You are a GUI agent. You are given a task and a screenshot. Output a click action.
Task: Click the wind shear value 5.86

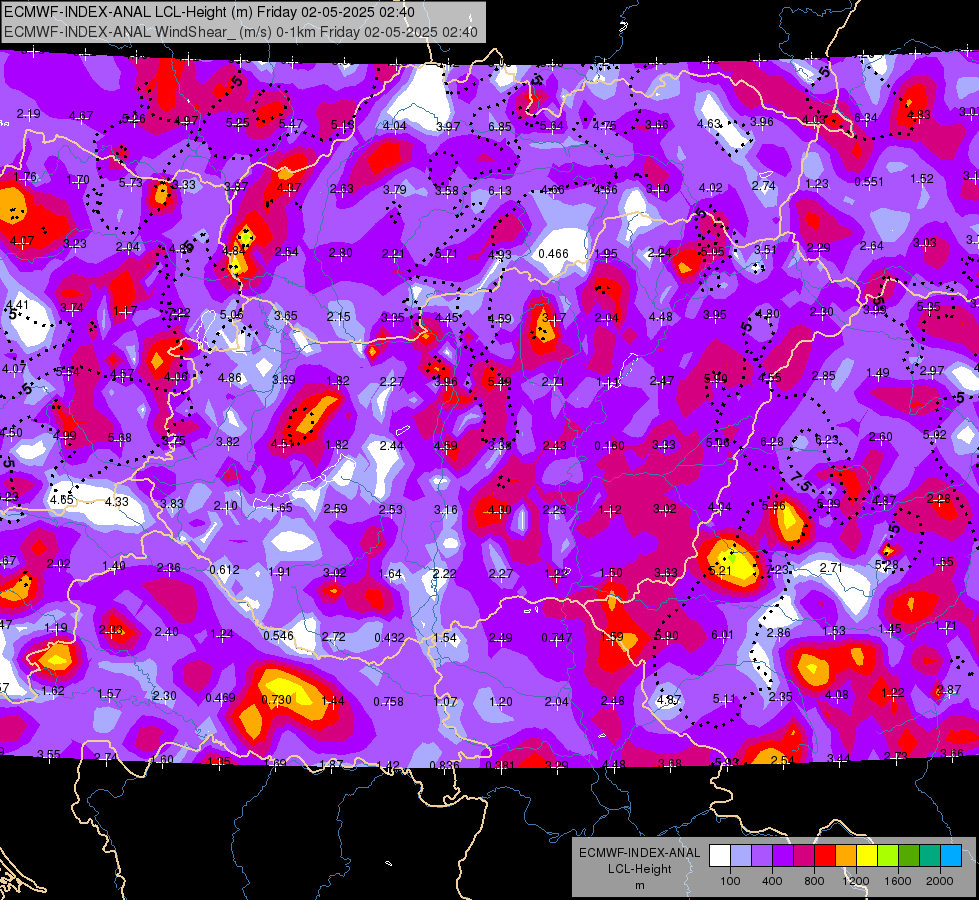tap(774, 506)
